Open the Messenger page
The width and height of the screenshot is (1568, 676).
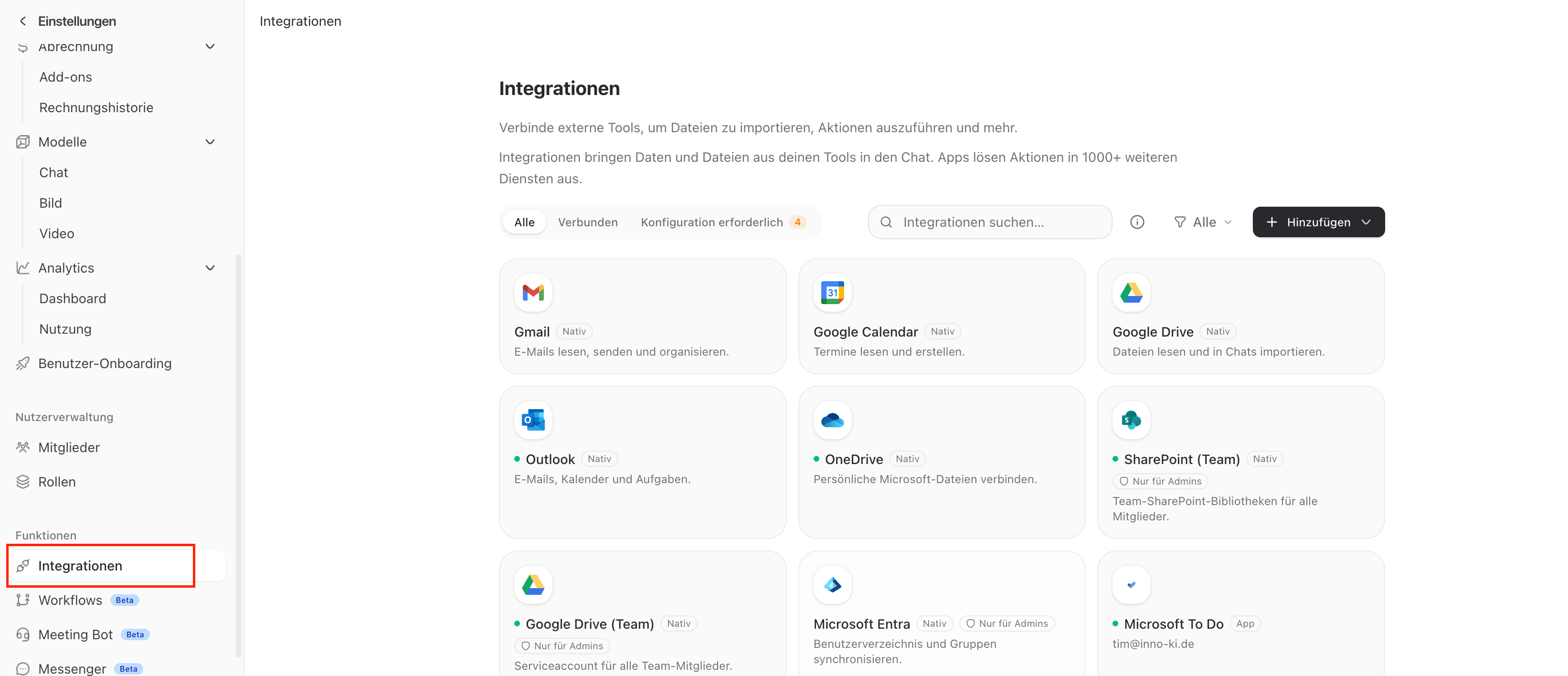click(x=72, y=669)
